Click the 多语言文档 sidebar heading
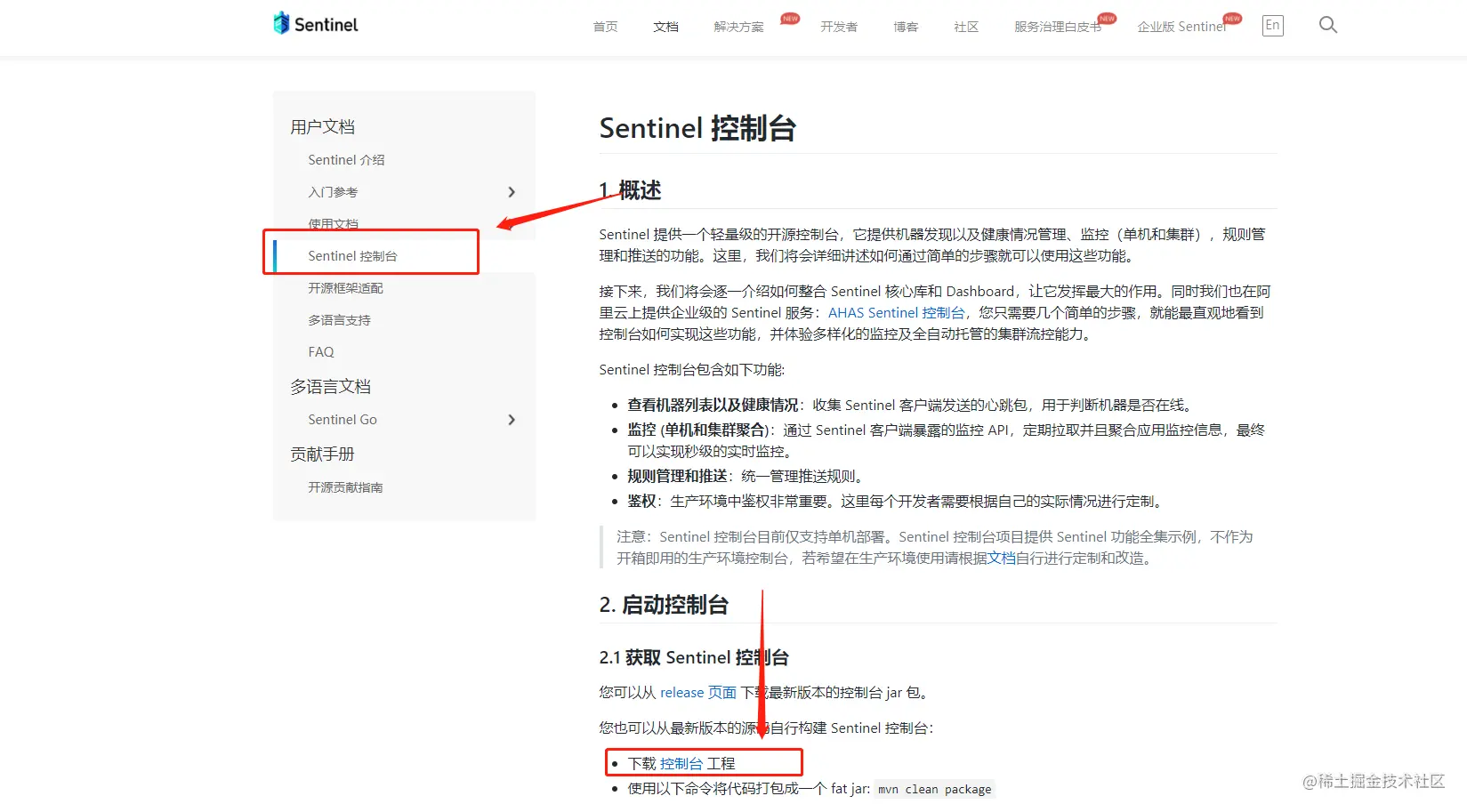1467x812 pixels. point(330,387)
